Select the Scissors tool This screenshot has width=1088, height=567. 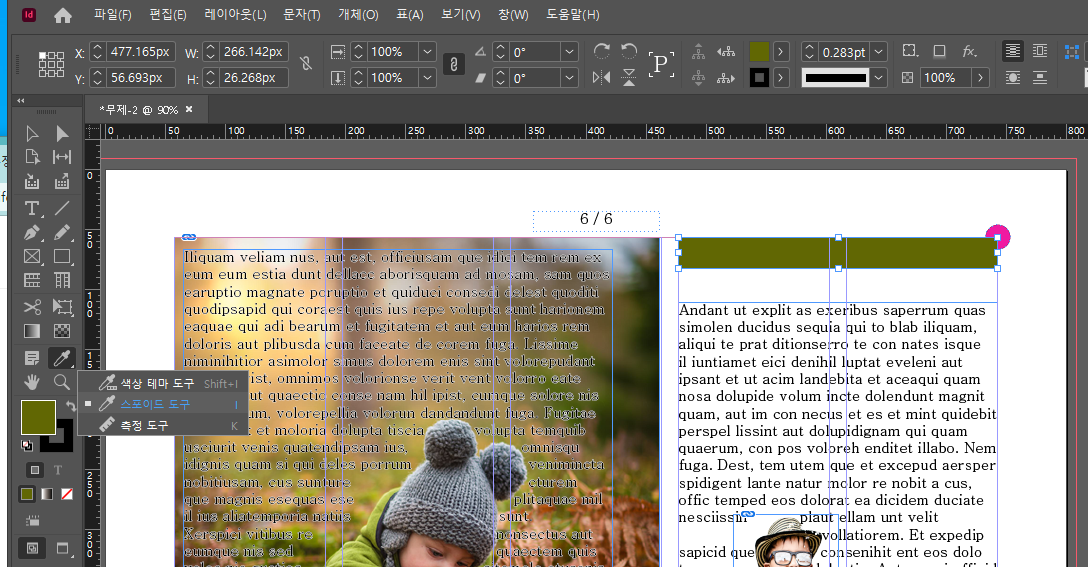tap(32, 306)
